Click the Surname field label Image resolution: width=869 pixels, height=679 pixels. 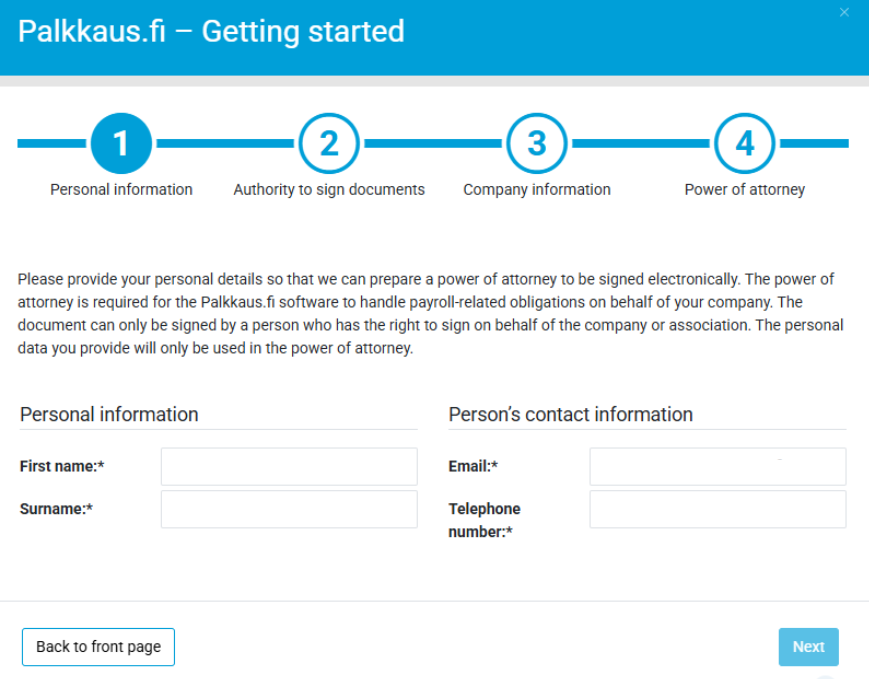click(56, 509)
